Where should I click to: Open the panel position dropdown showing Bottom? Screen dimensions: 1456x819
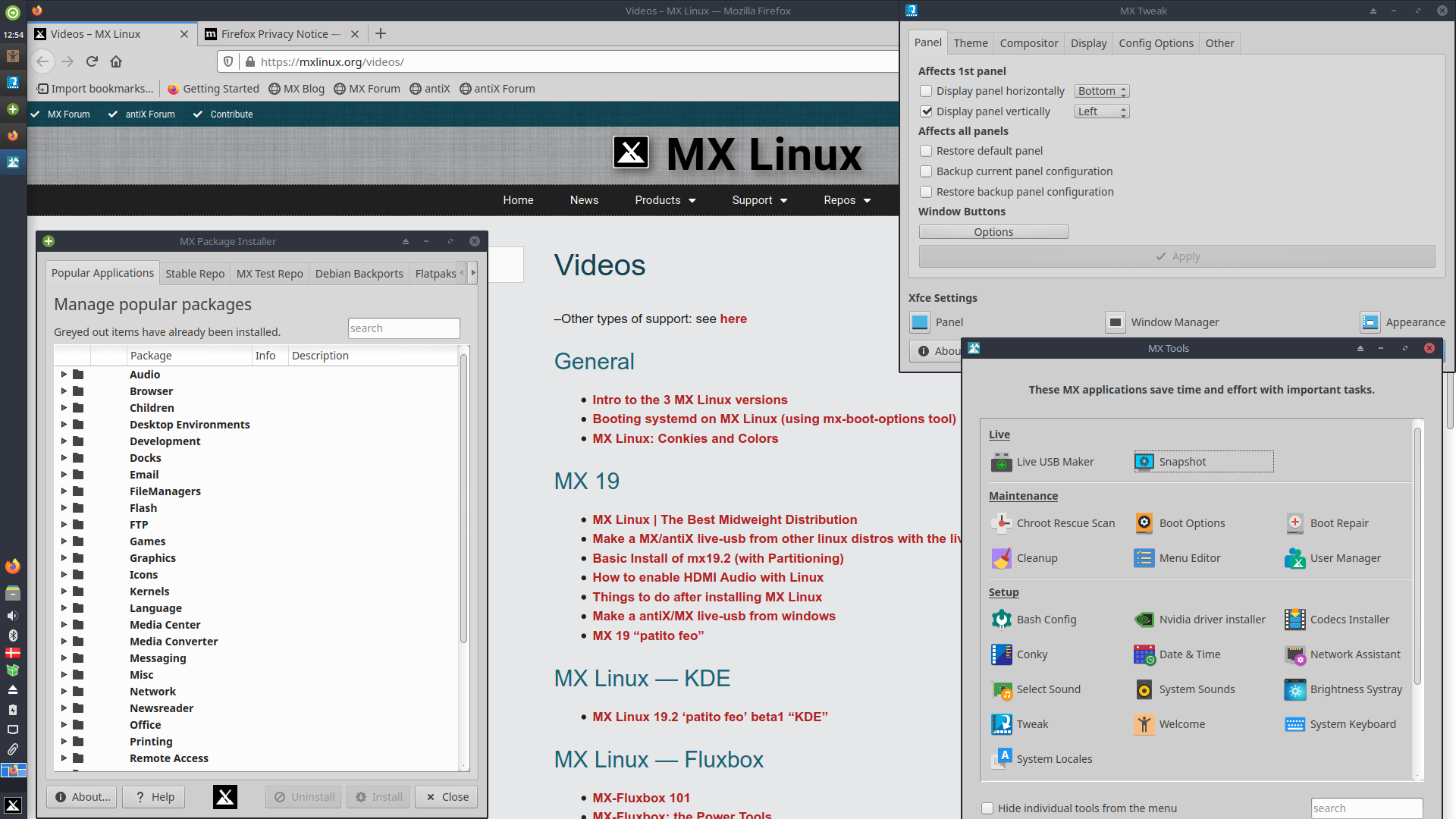[x=1101, y=90]
